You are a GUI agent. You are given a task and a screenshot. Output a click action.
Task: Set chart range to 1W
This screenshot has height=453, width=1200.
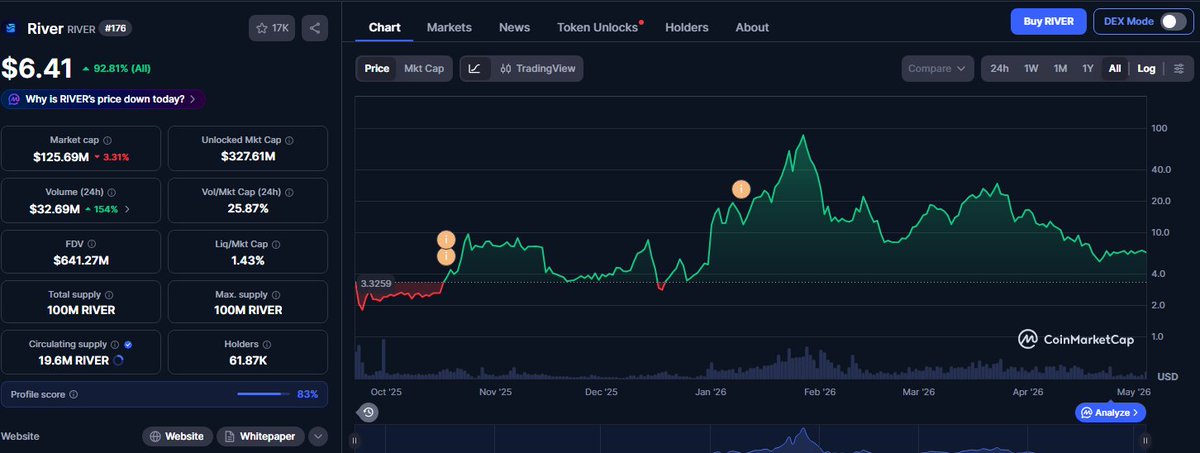1031,68
